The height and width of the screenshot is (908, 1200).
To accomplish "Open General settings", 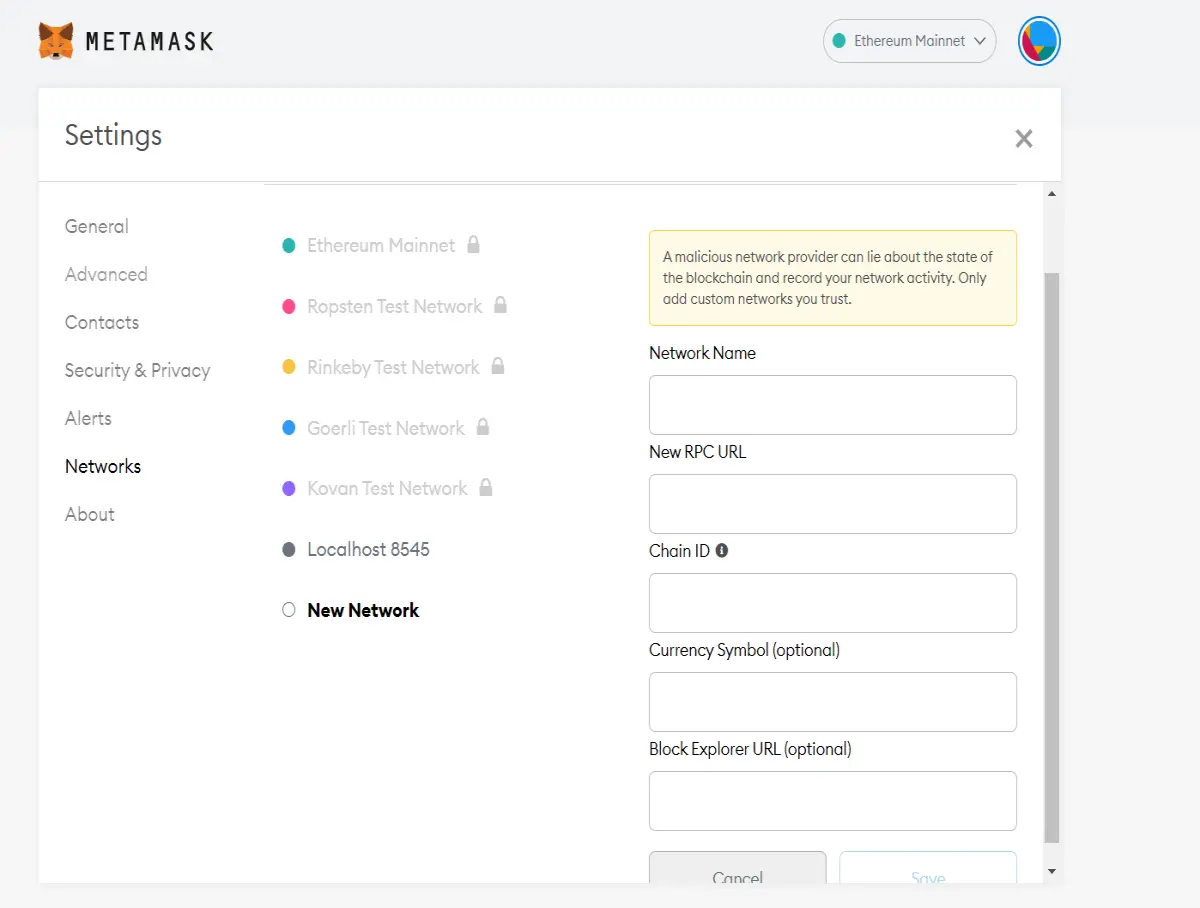I will (97, 226).
